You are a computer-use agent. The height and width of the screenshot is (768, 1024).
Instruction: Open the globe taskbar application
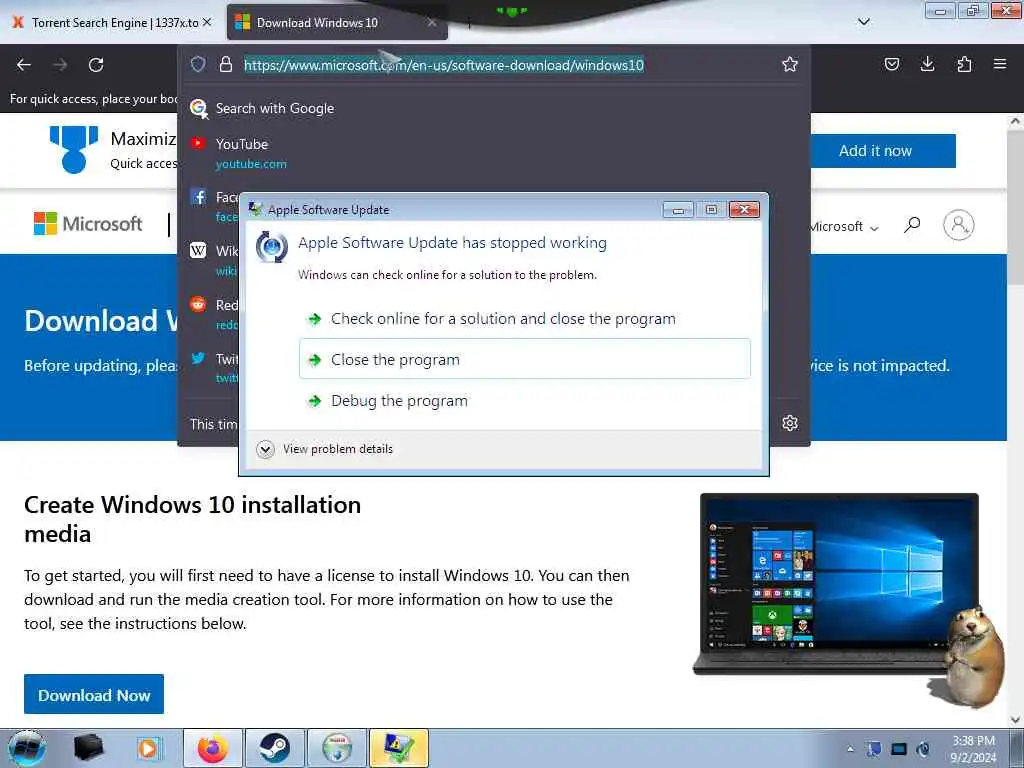[x=336, y=748]
